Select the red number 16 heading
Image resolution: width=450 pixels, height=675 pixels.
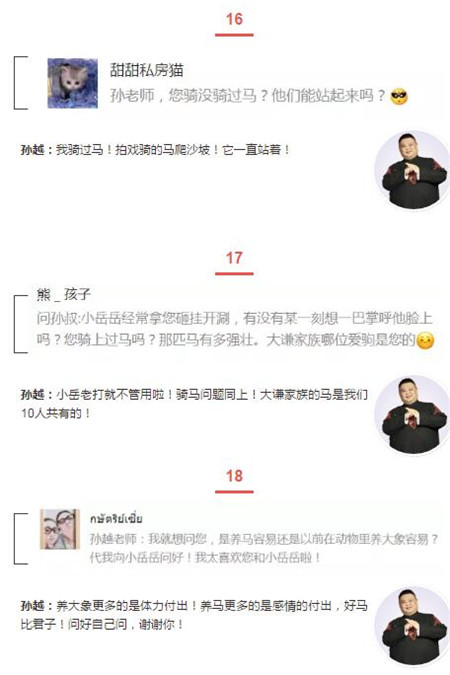[234, 19]
